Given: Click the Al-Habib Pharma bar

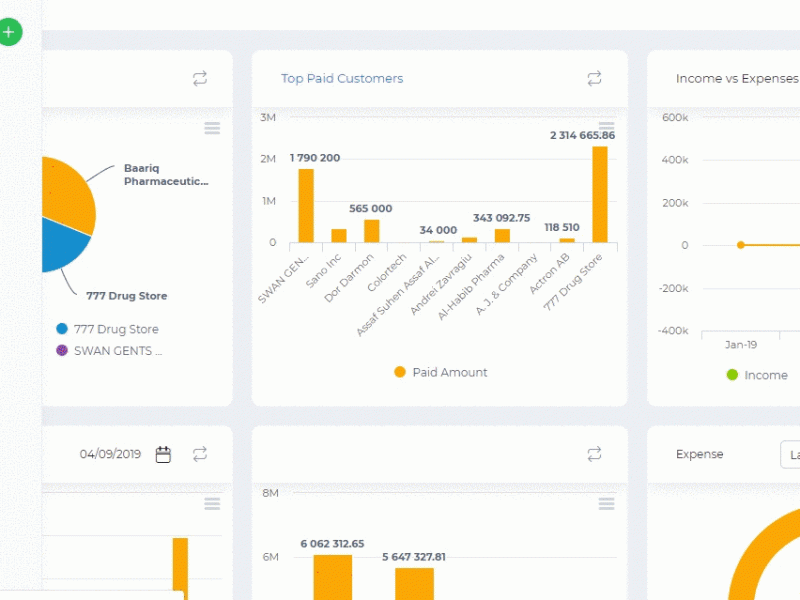Looking at the screenshot, I should 503,236.
